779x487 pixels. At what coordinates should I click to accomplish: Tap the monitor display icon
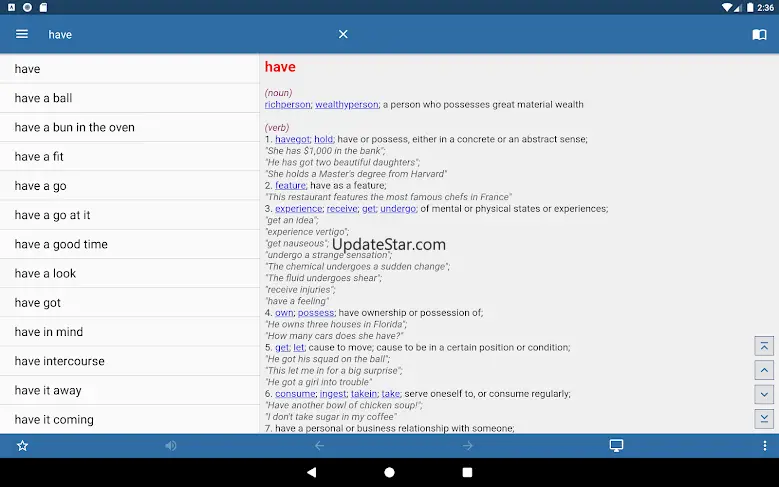pos(616,446)
